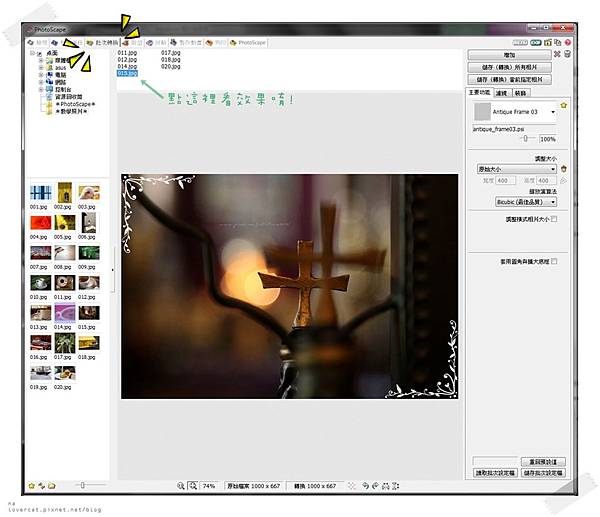Open the PhotoScape tab in top toolbar
The image size is (600, 517).
248,42
